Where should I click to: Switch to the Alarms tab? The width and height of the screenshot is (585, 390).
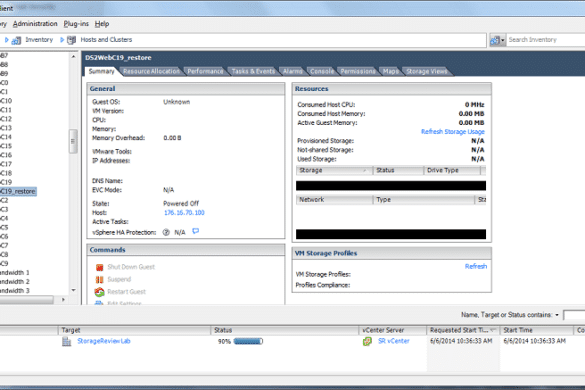coord(292,71)
